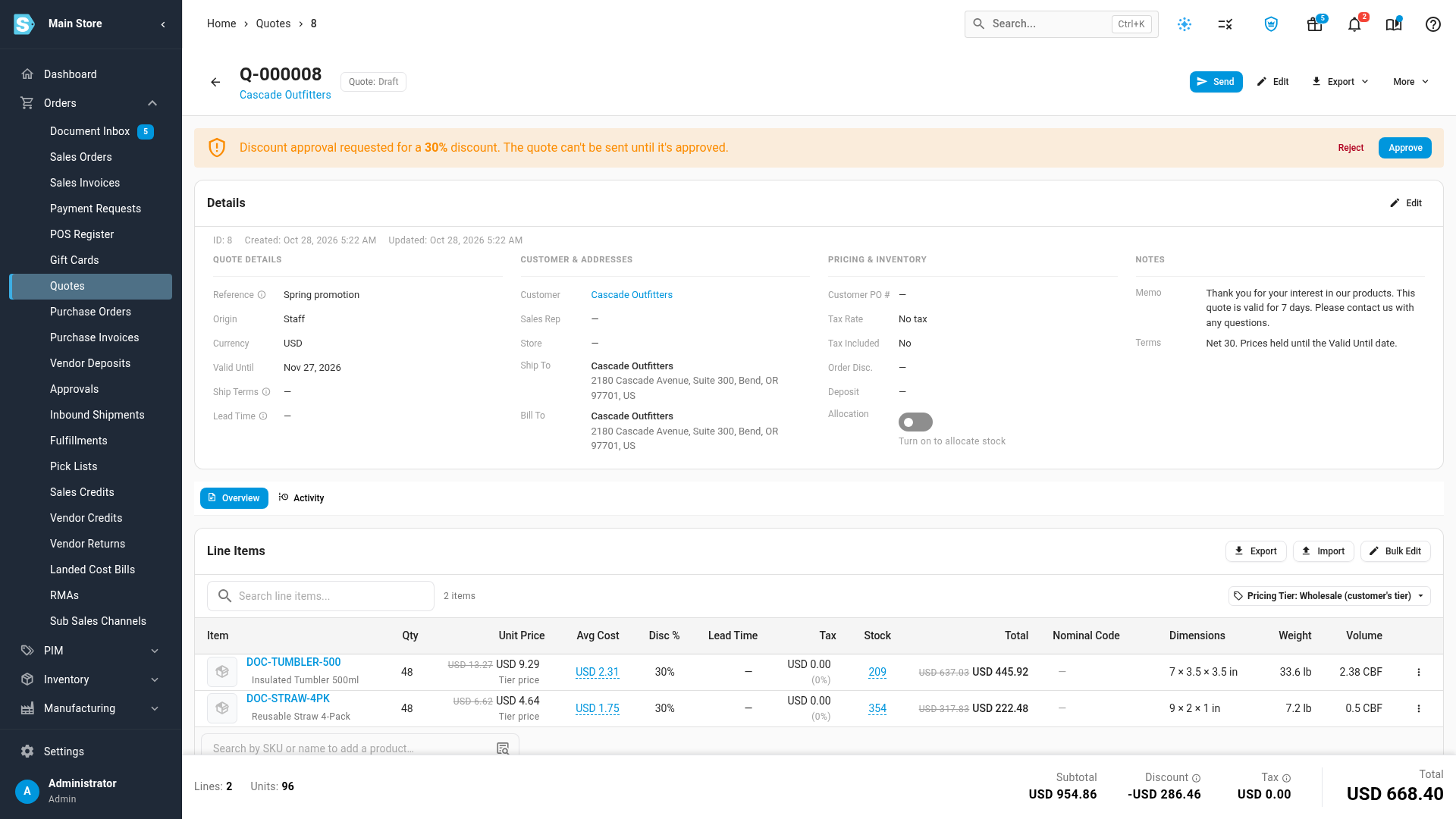Click the Main Store logo

[24, 24]
